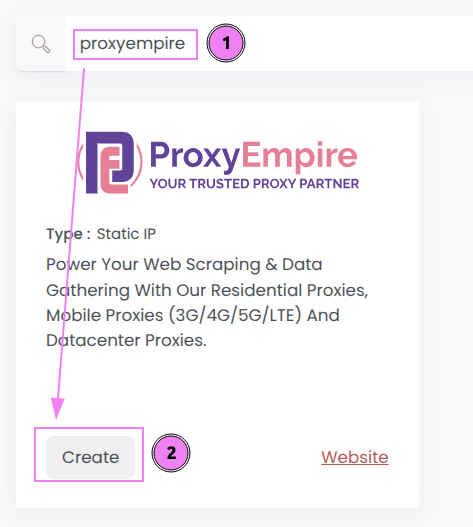Click blank space between Create and Website

pos(255,457)
